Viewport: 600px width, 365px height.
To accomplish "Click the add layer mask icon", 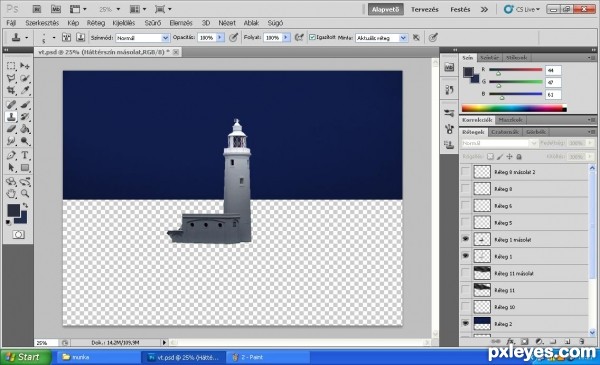I will [525, 341].
